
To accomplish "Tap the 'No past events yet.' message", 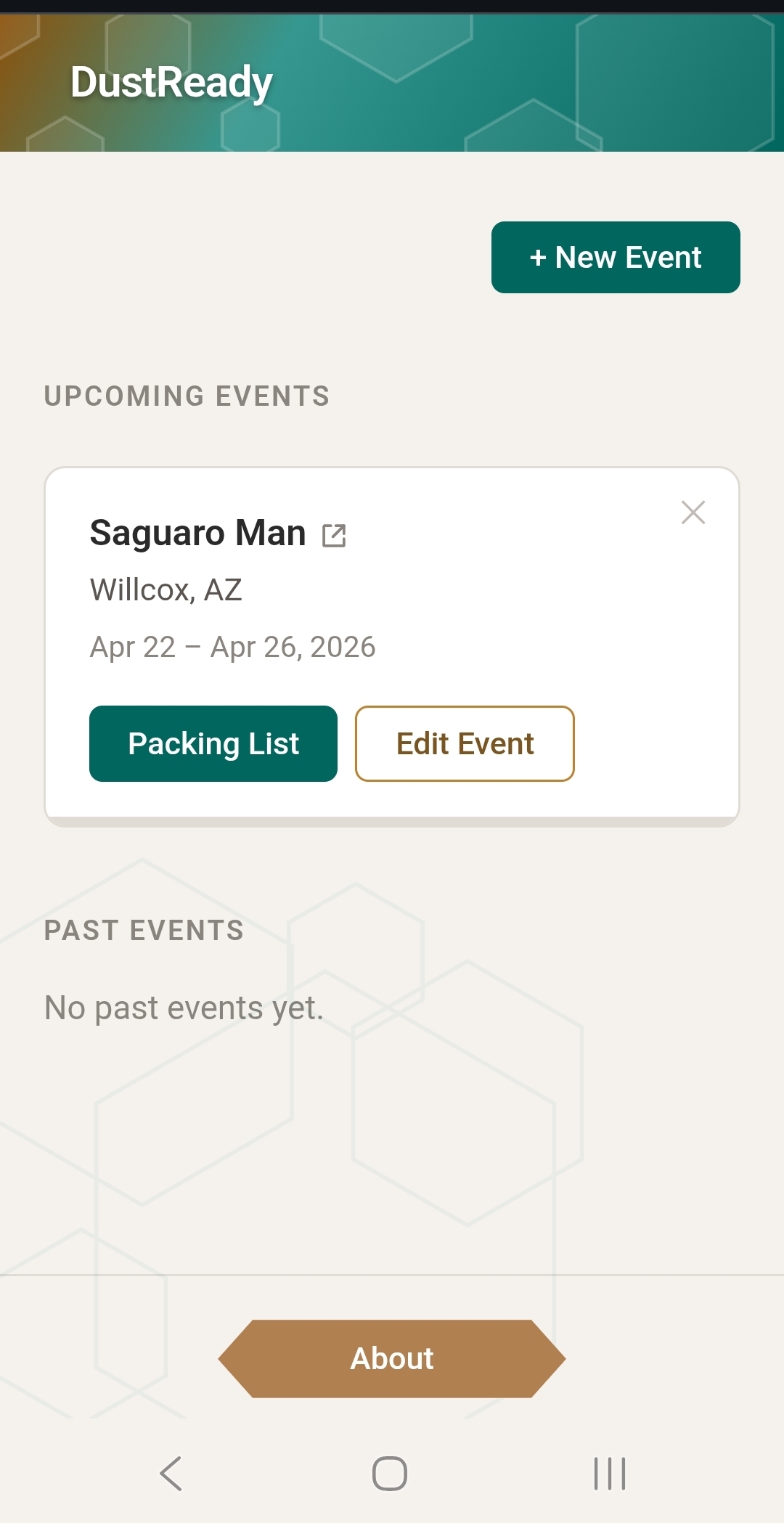I will click(x=184, y=1008).
